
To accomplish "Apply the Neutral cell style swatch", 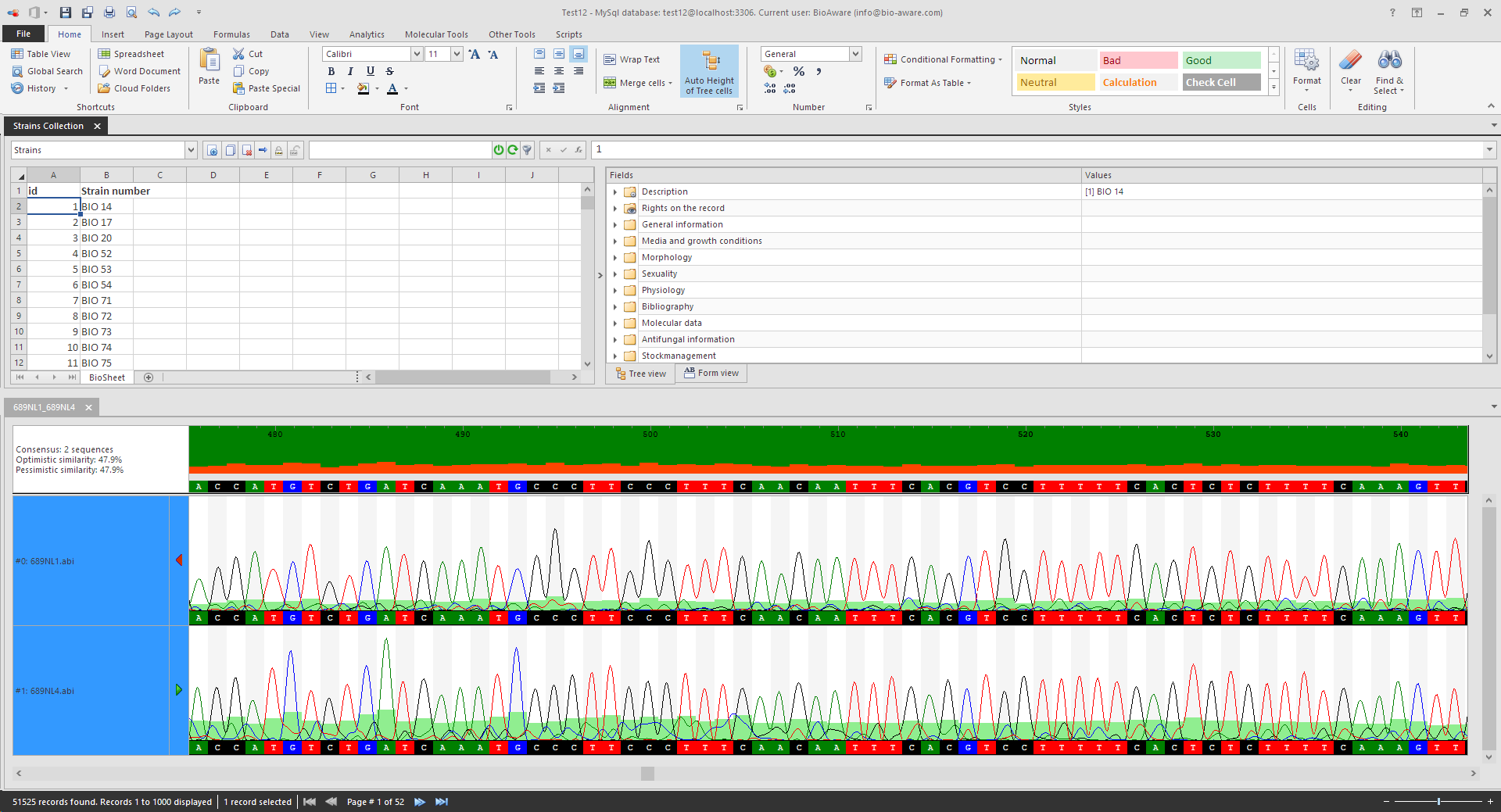I will click(x=1055, y=82).
